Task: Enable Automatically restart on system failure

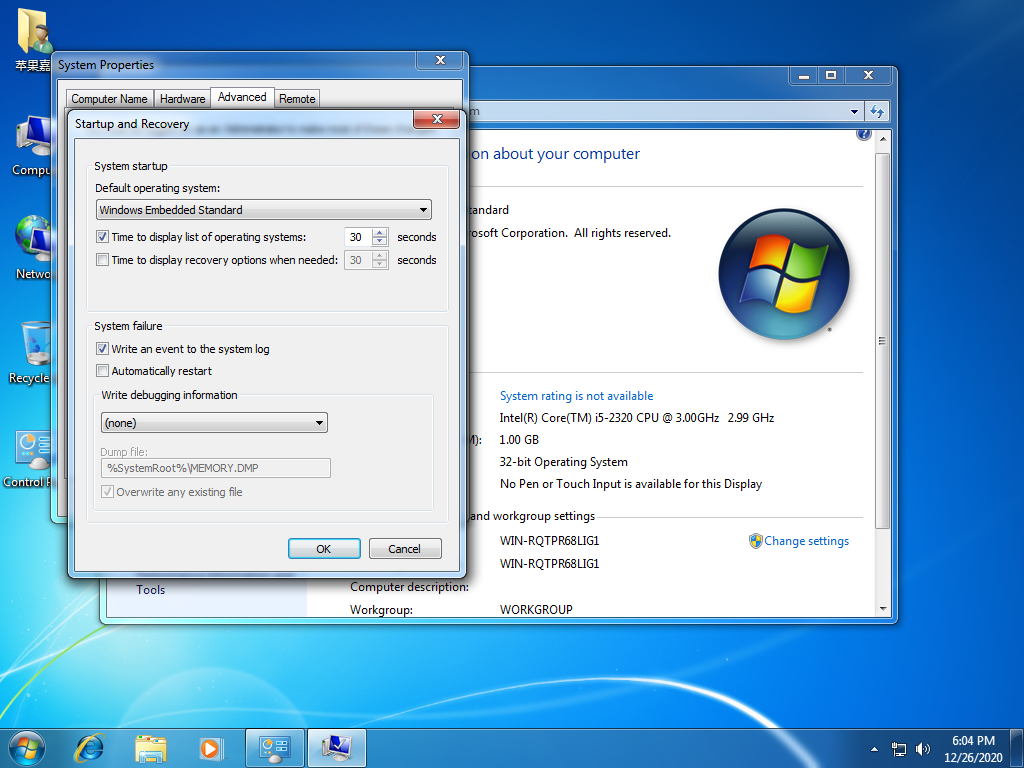Action: (x=102, y=371)
